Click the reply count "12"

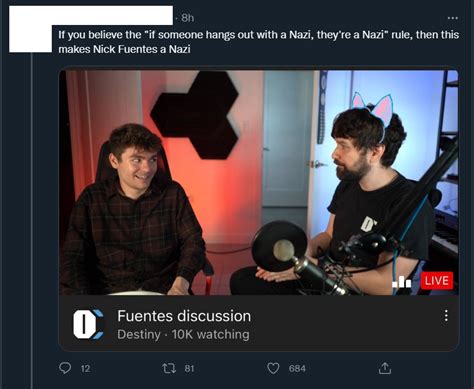click(85, 368)
